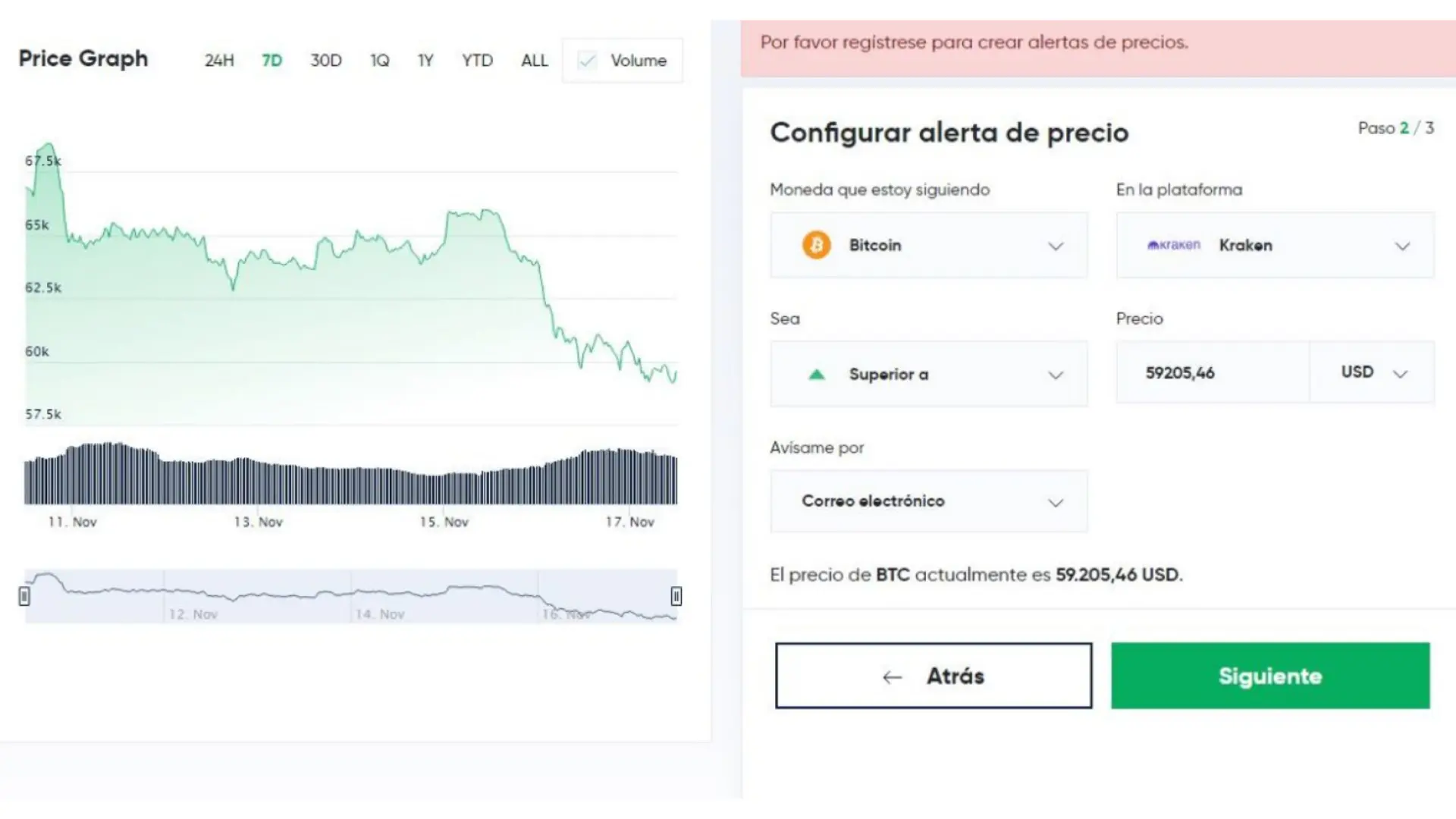Switch to the 24H timeframe tab
This screenshot has height=819, width=1456.
click(218, 60)
